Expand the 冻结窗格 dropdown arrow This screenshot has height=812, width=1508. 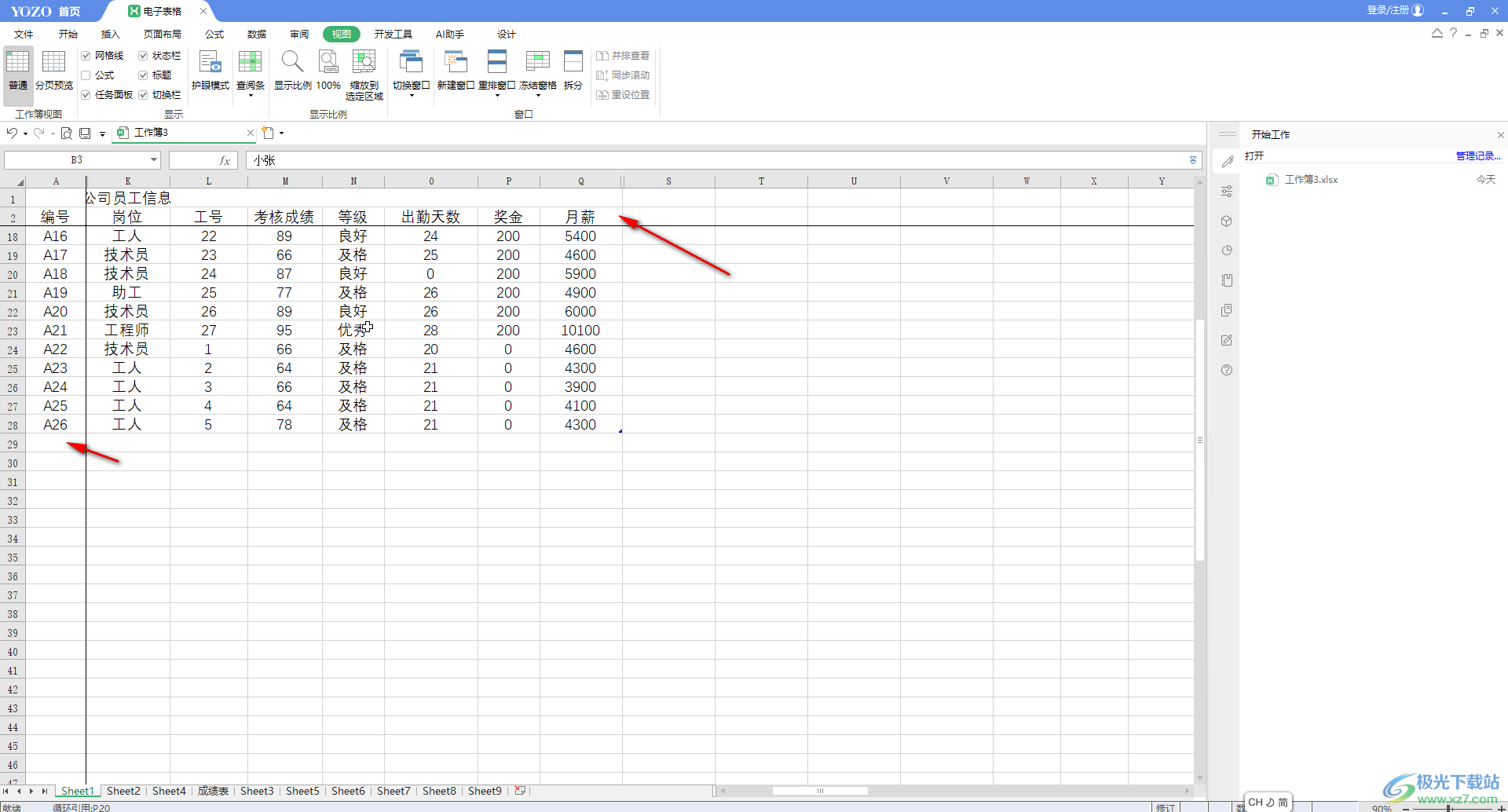538,96
